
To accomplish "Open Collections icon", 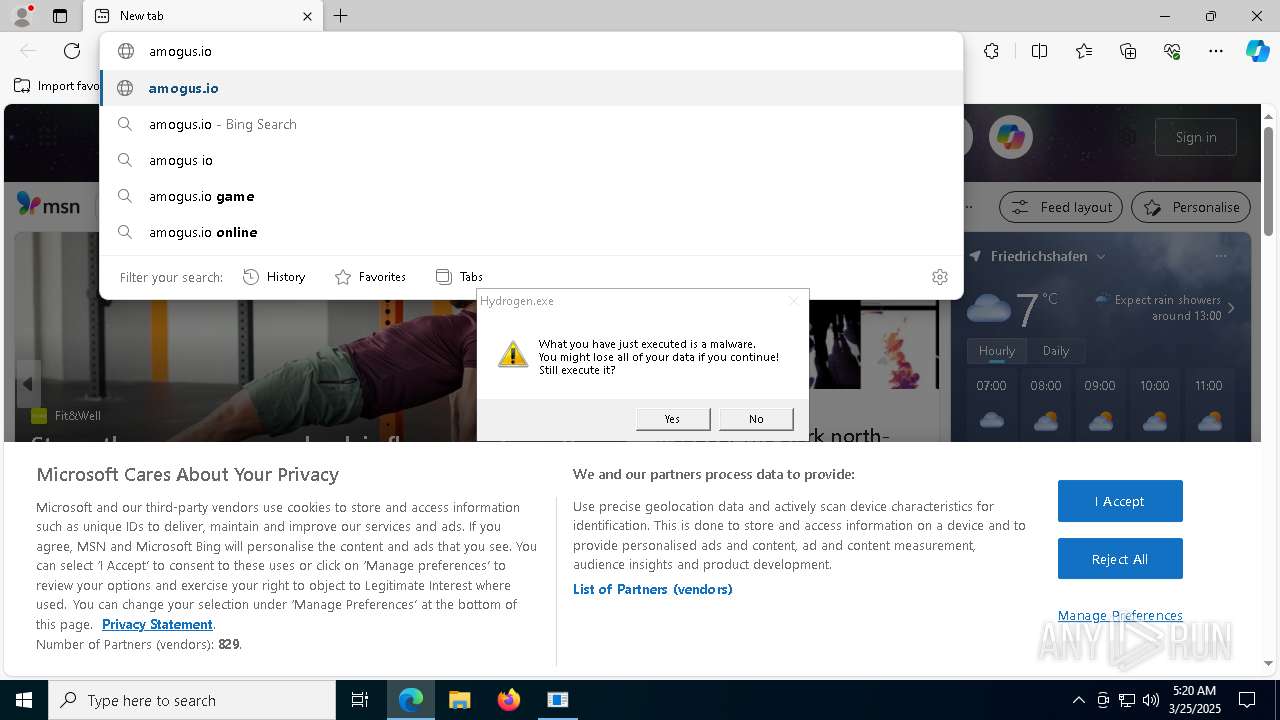I will [x=1128, y=51].
